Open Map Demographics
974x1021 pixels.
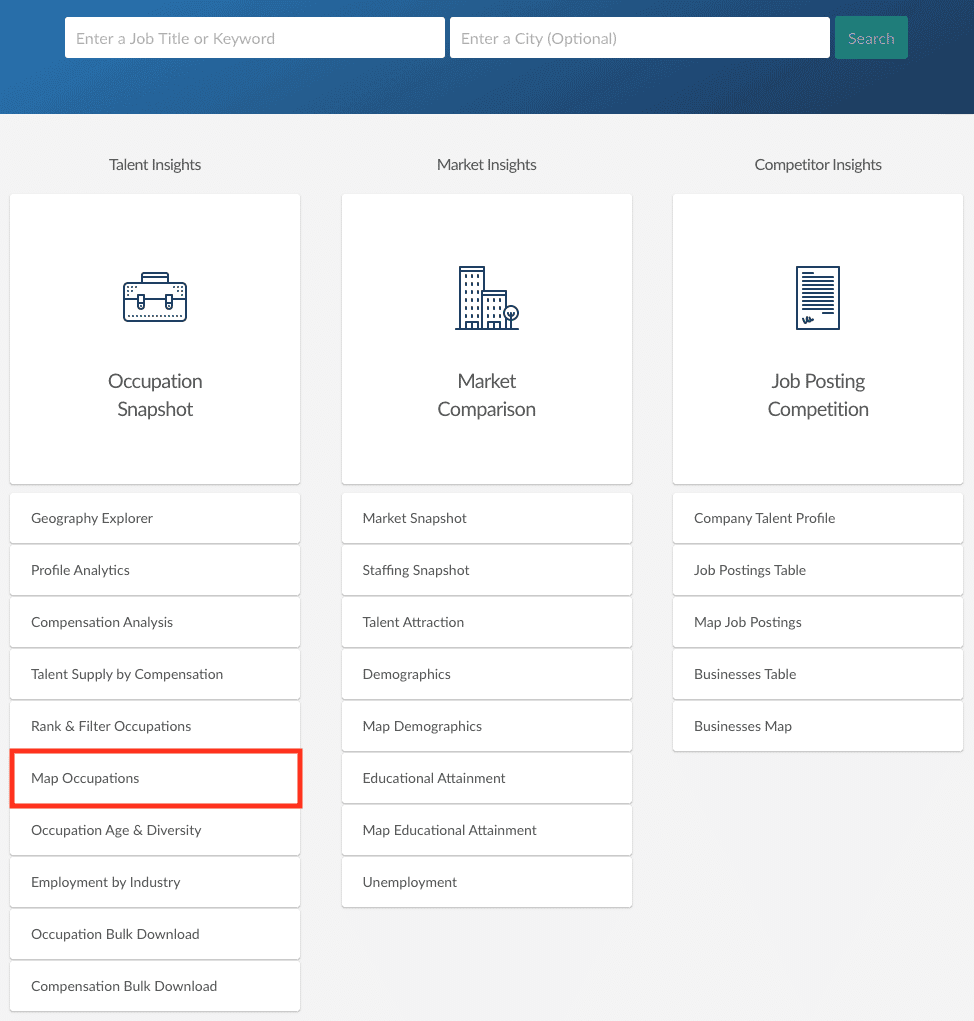(486, 726)
